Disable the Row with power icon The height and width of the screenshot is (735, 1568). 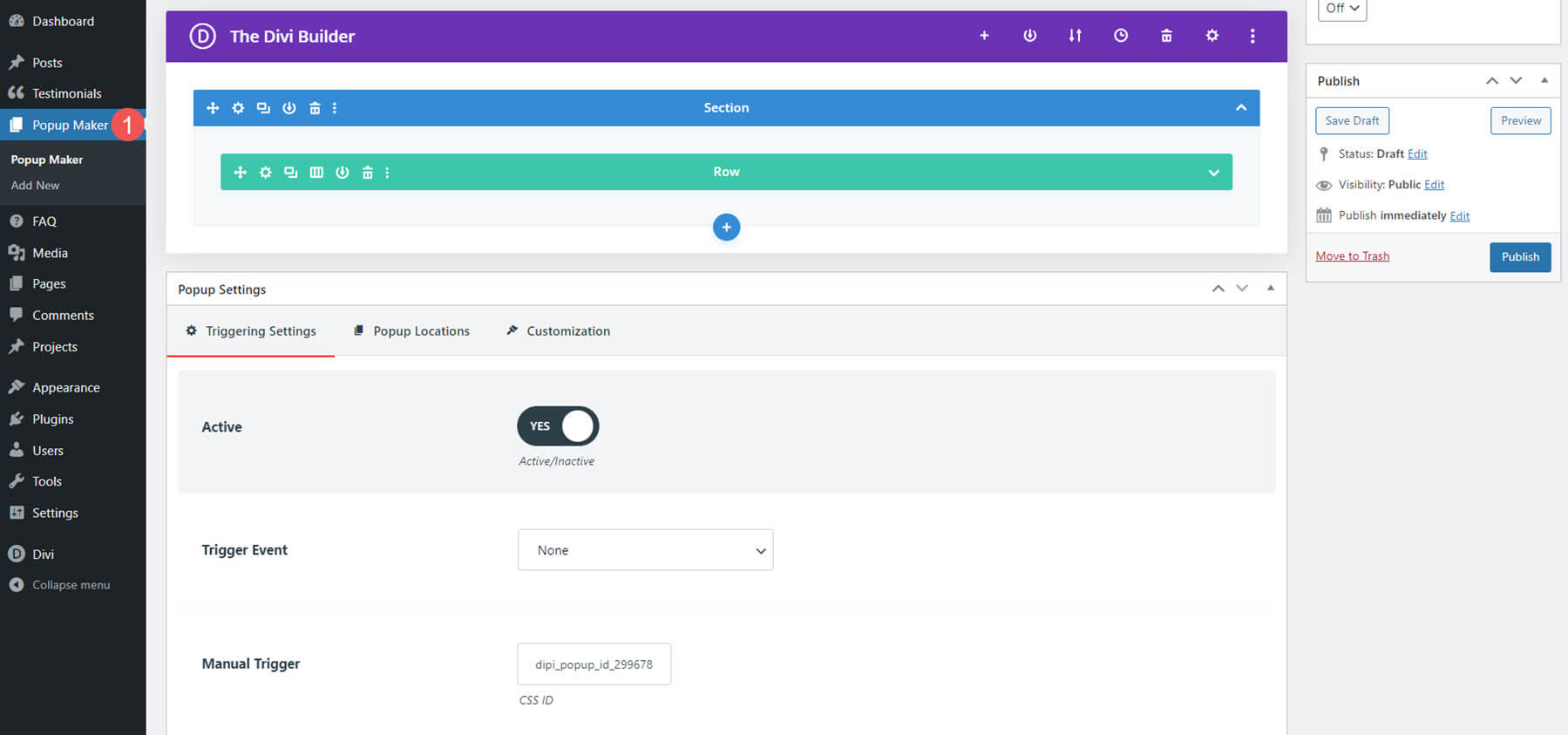click(x=343, y=173)
